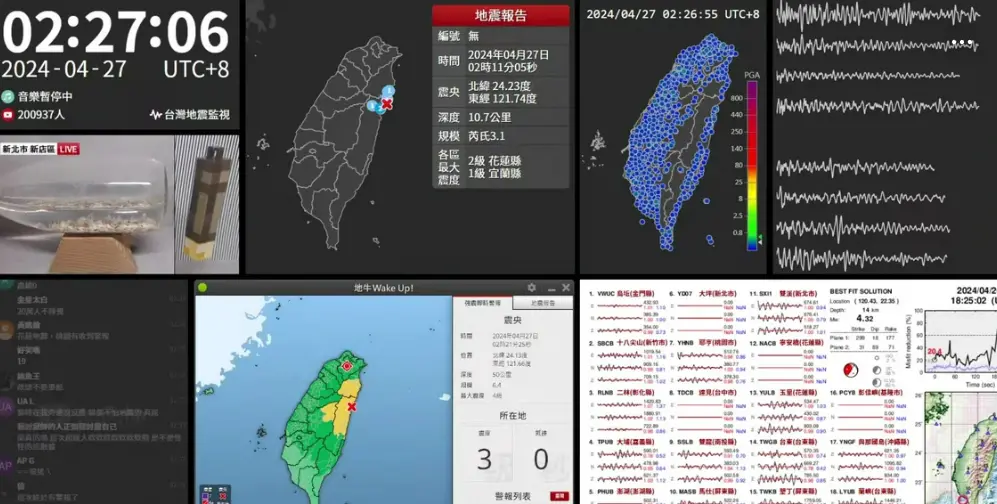Click the map legend box in Wake Up! map corner

point(215,494)
